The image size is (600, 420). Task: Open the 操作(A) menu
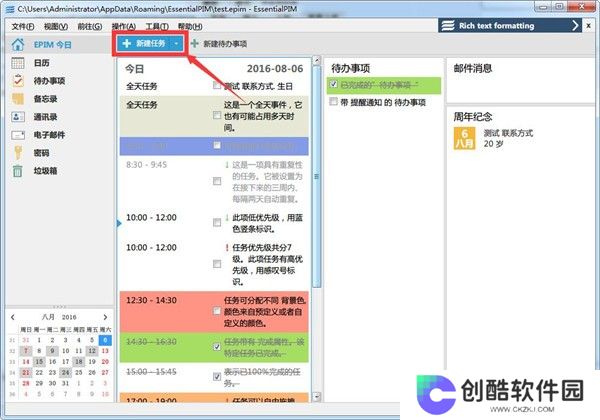(x=124, y=26)
